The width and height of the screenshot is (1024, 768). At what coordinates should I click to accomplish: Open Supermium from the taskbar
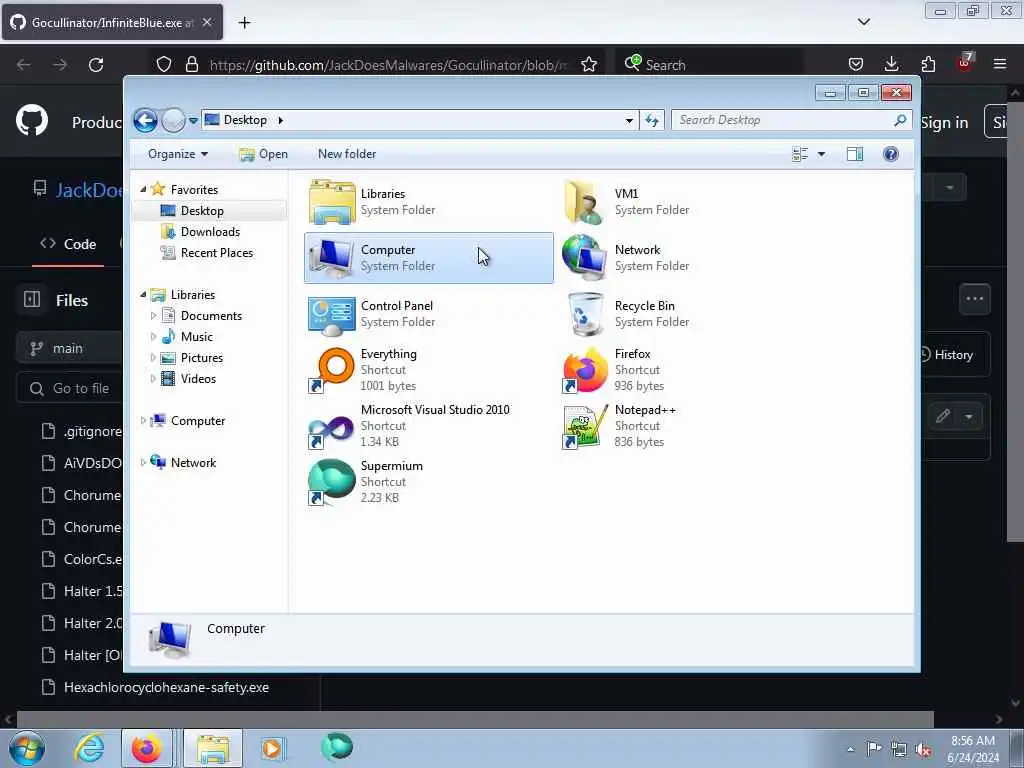(337, 747)
